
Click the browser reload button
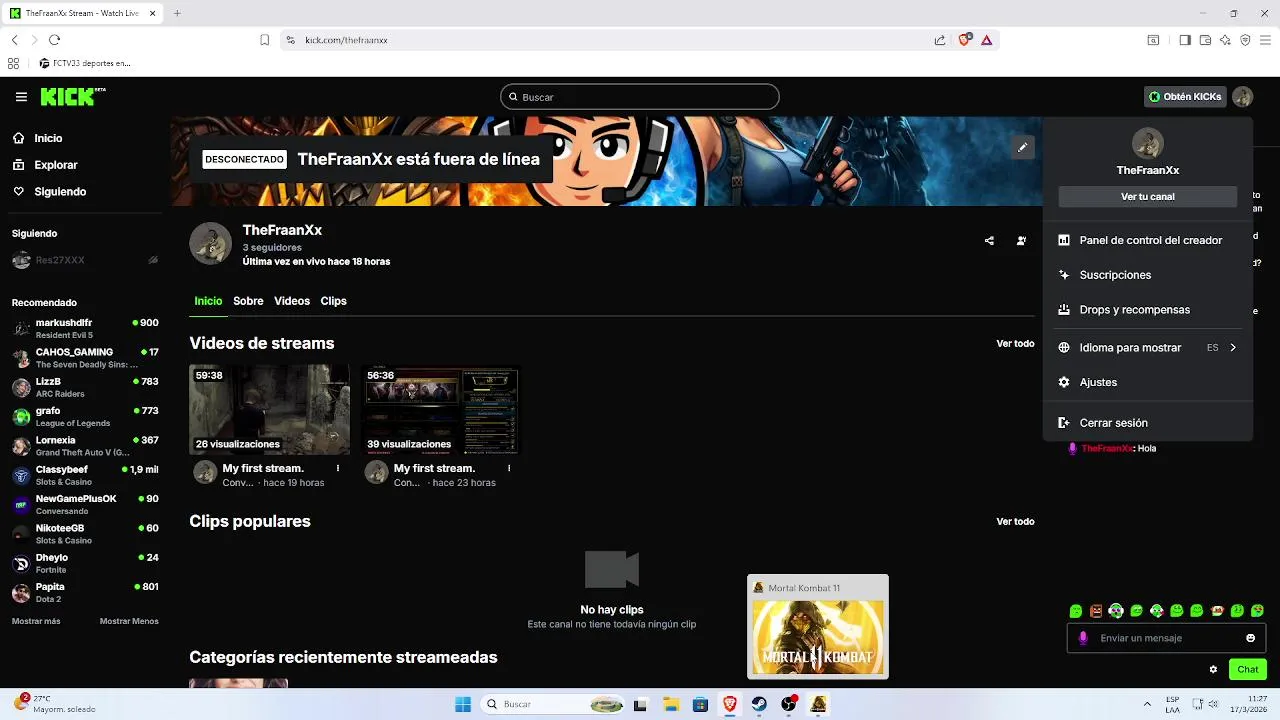54,40
